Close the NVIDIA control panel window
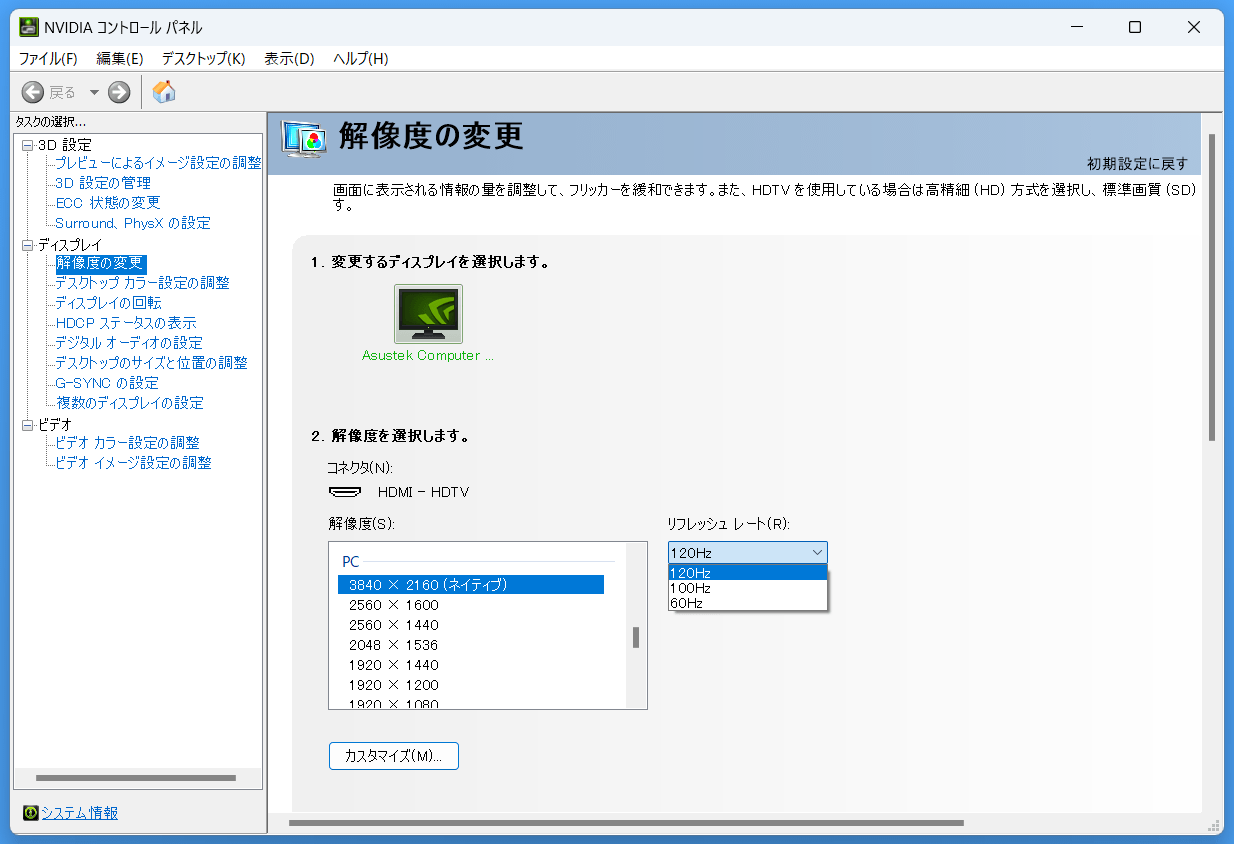The image size is (1234, 844). 1194,28
